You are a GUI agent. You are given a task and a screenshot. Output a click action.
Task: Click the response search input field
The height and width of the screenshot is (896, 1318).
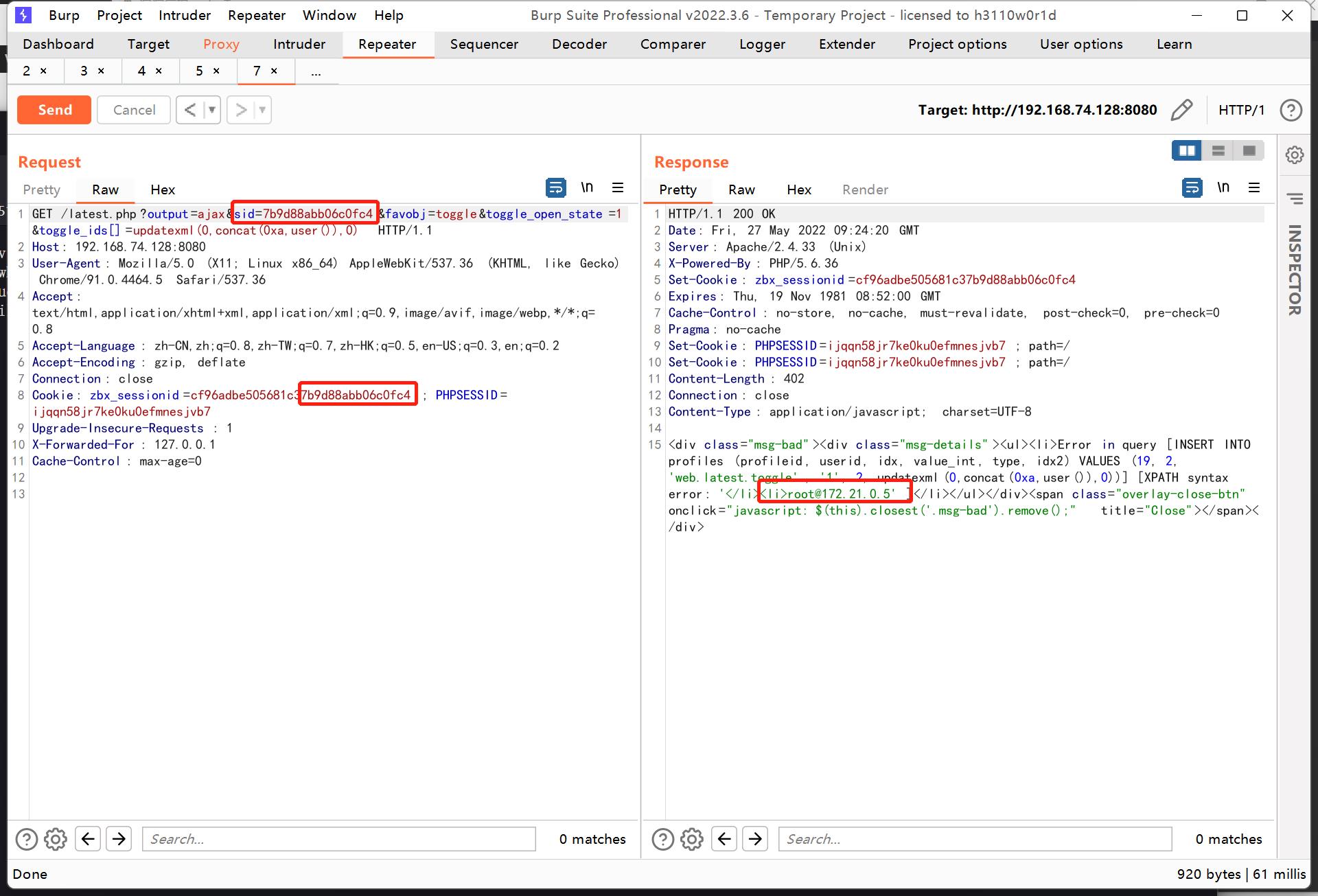pos(975,839)
